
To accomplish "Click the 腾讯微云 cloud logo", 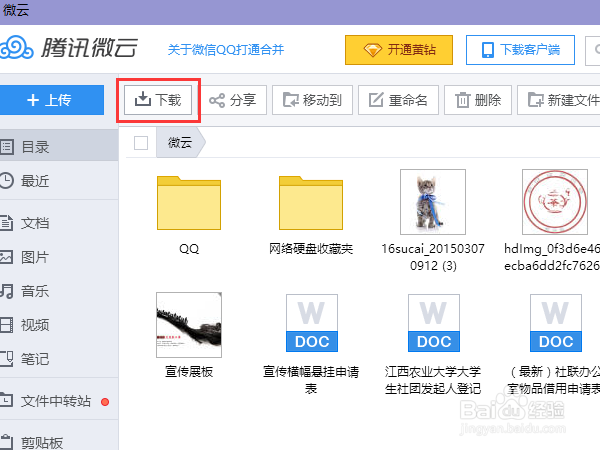I will 69,48.
